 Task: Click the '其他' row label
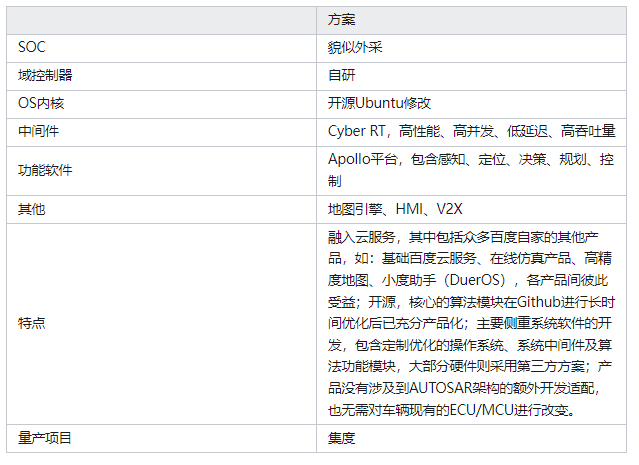tap(31, 209)
